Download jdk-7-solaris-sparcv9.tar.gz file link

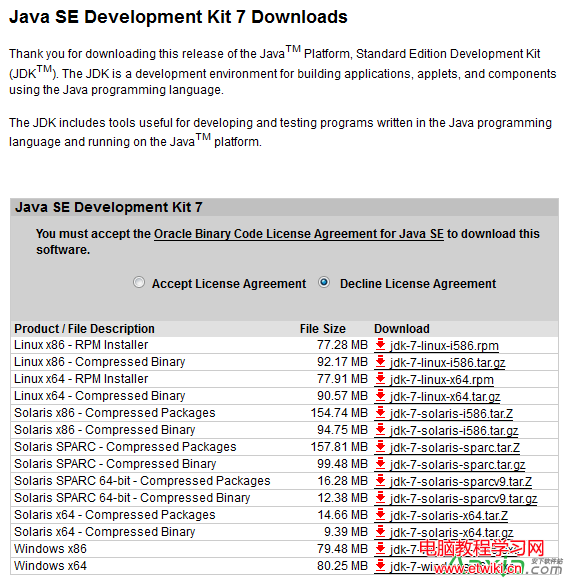[x=464, y=499]
